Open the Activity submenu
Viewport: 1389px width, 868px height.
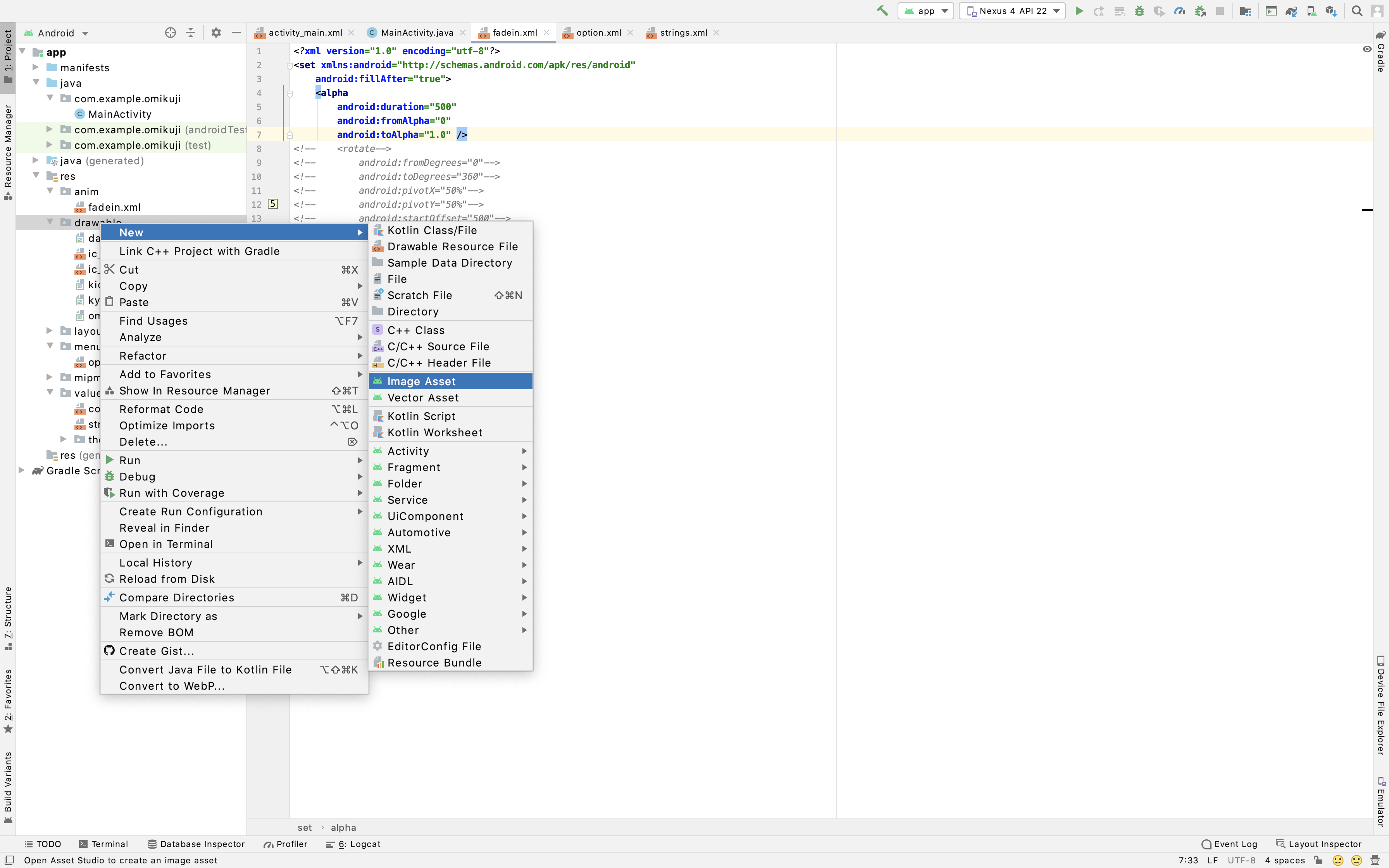click(451, 451)
